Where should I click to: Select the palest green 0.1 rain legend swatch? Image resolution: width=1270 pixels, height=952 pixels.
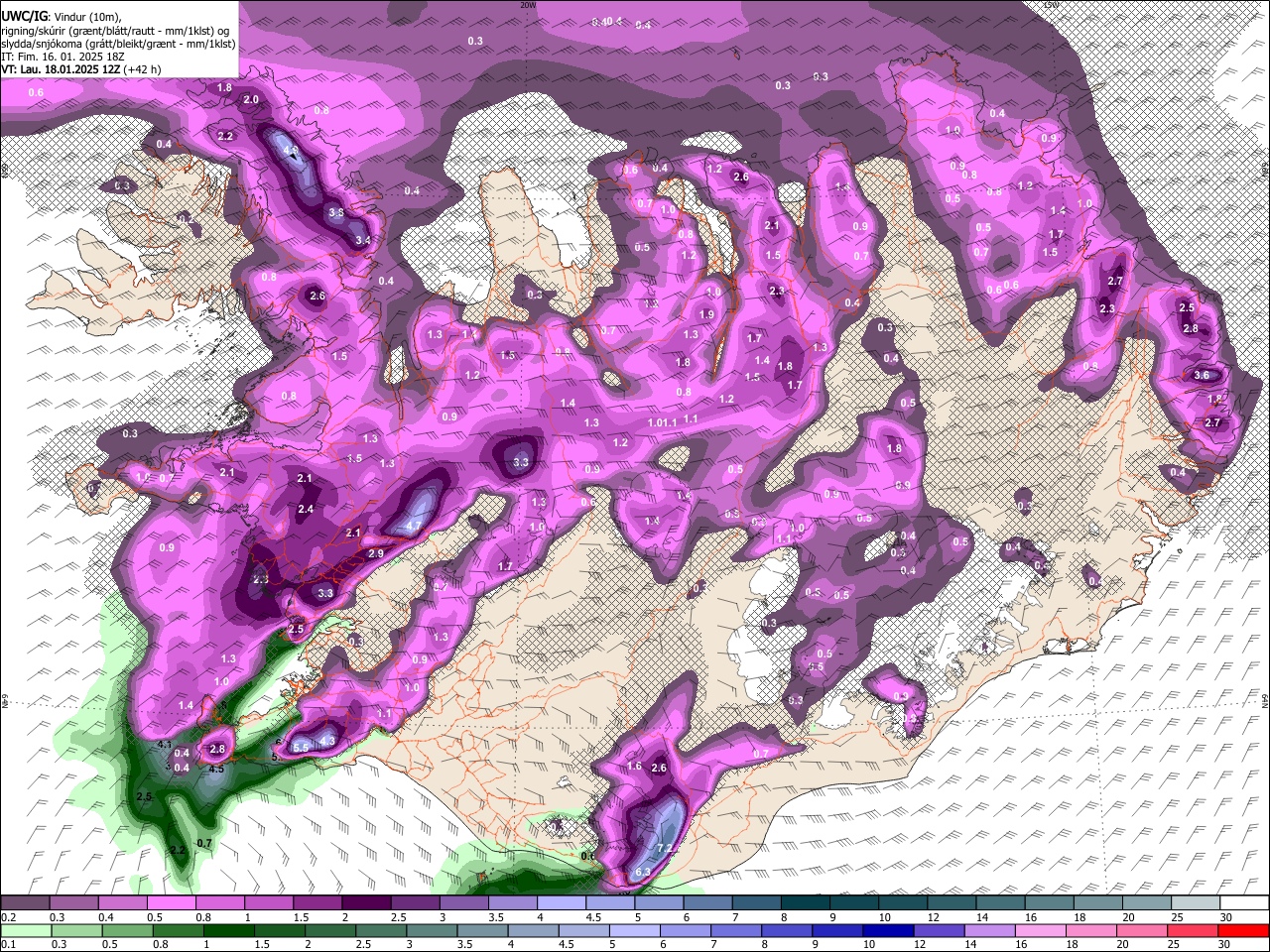point(26,930)
